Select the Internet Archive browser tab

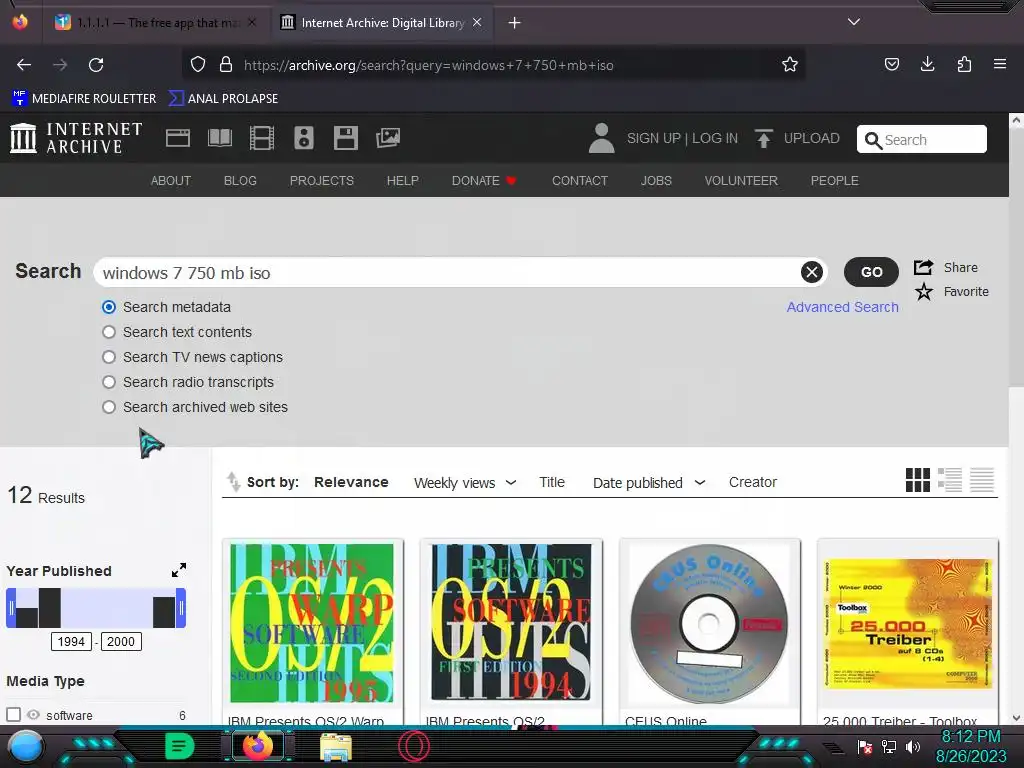tap(381, 23)
